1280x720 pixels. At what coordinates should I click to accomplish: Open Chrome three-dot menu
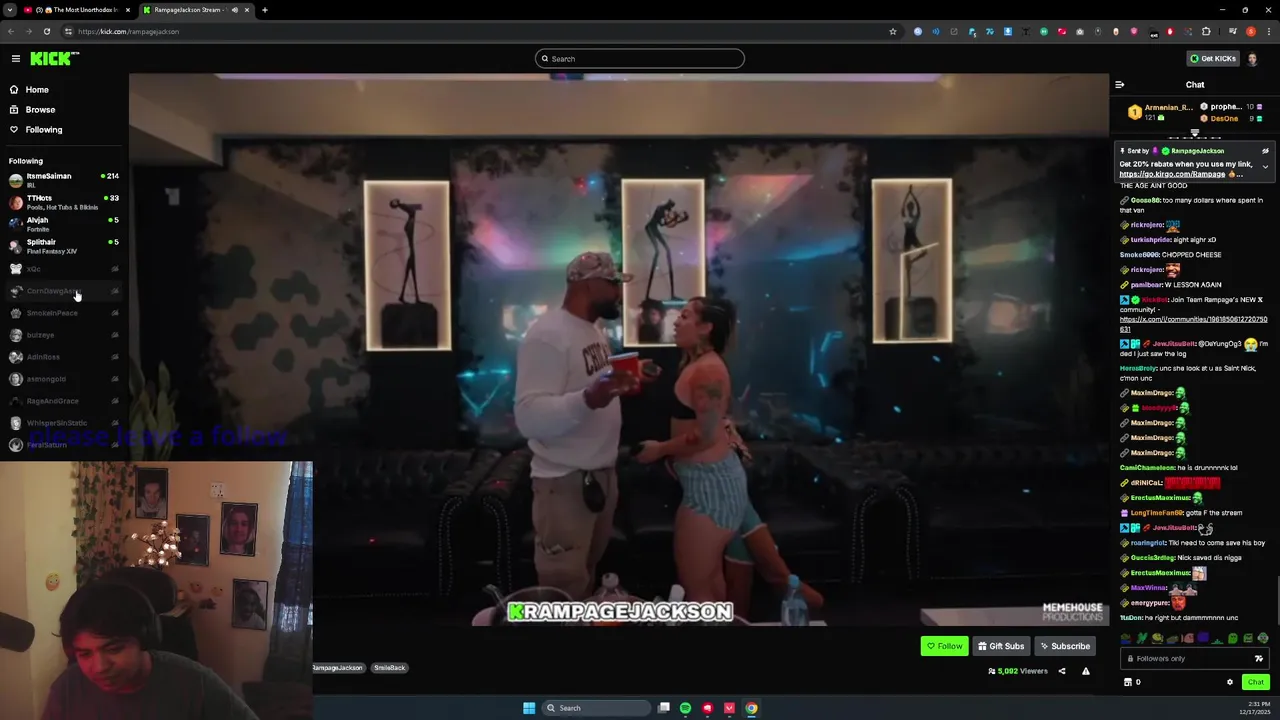click(x=1268, y=32)
